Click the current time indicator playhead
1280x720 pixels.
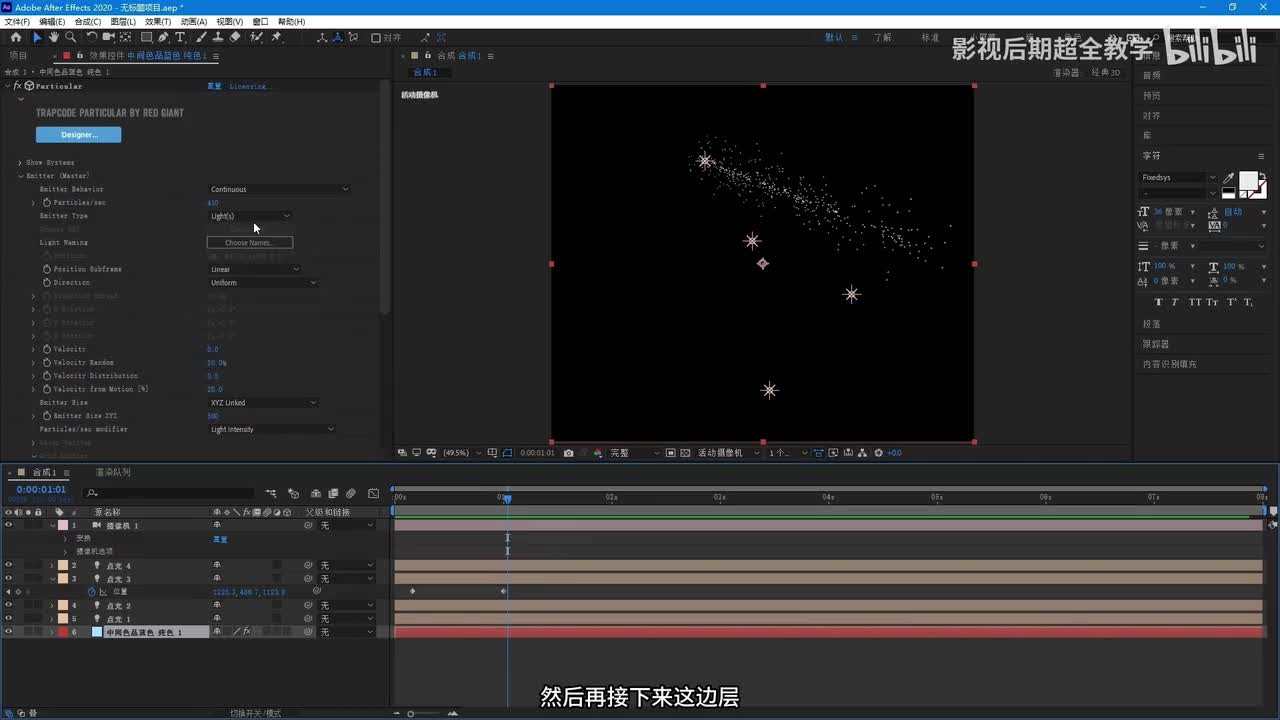point(507,498)
